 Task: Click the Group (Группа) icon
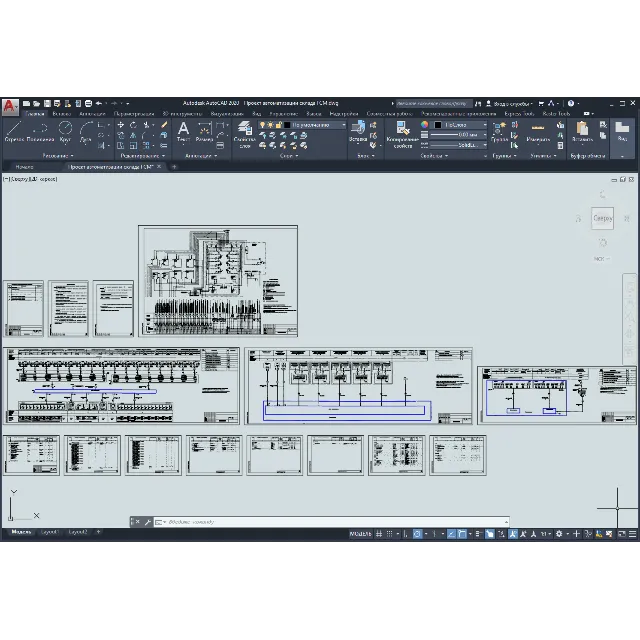click(x=499, y=131)
